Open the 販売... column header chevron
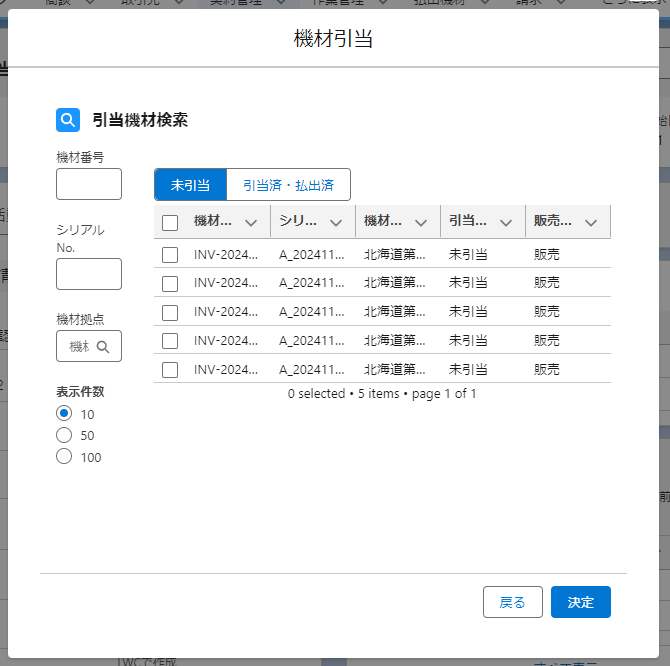Viewport: 670px width, 666px height. (591, 222)
